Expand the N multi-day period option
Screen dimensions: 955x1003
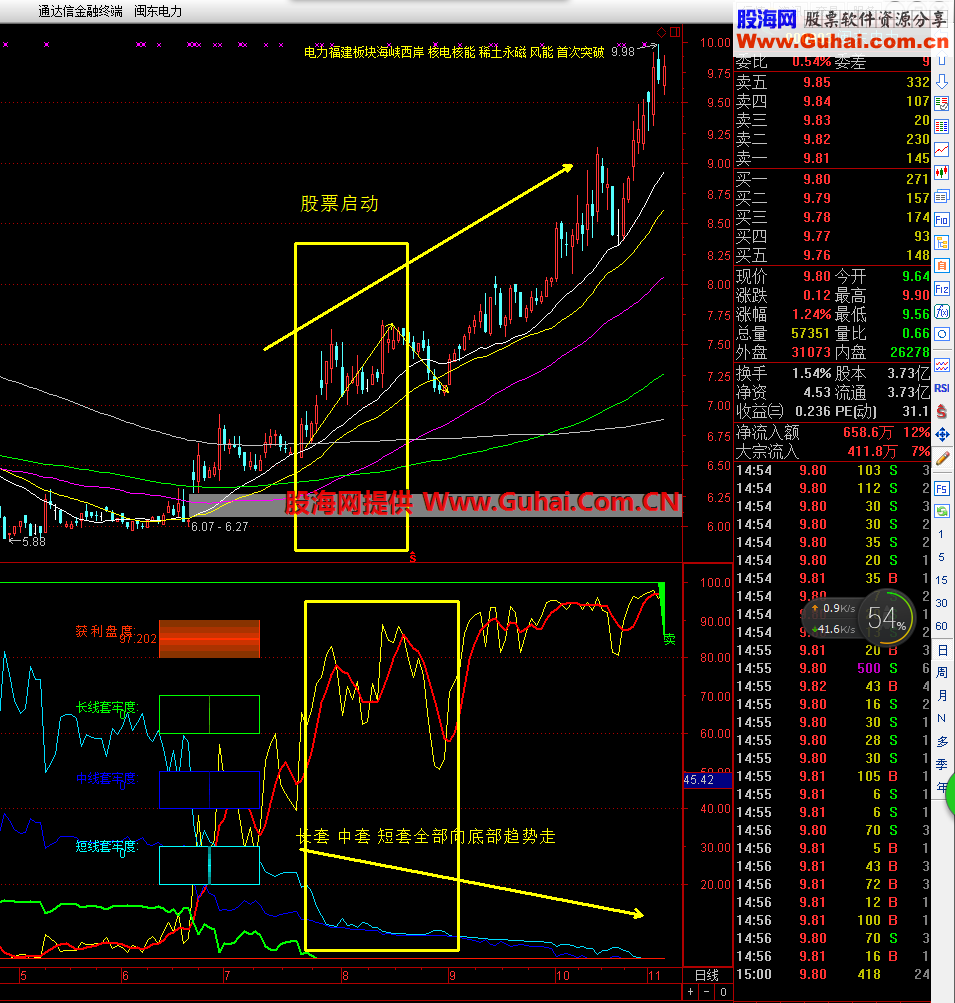point(942,718)
